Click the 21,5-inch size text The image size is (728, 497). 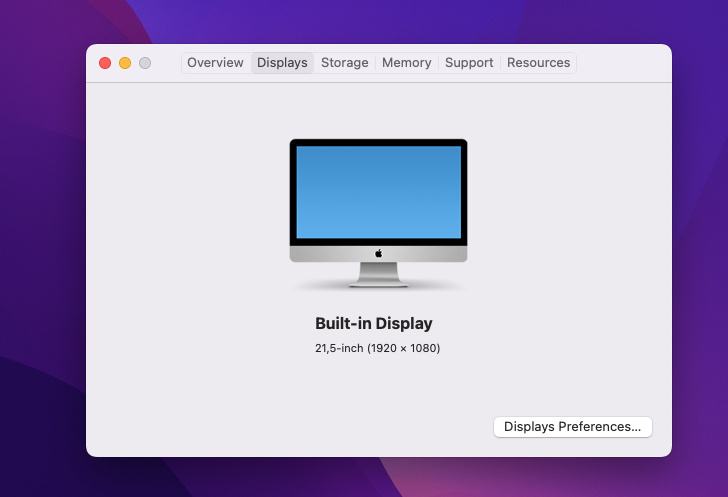[338, 349]
